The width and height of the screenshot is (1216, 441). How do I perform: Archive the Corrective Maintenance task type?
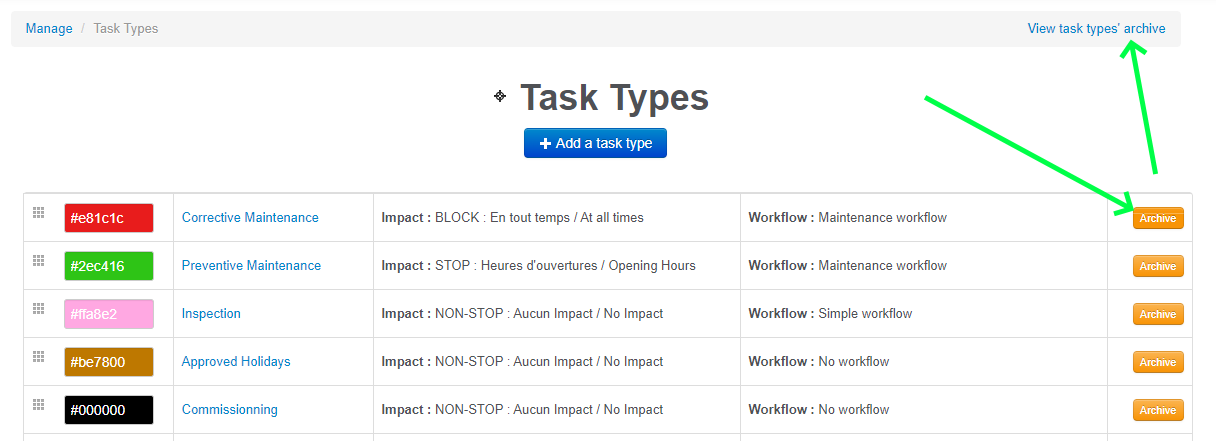tap(1157, 218)
